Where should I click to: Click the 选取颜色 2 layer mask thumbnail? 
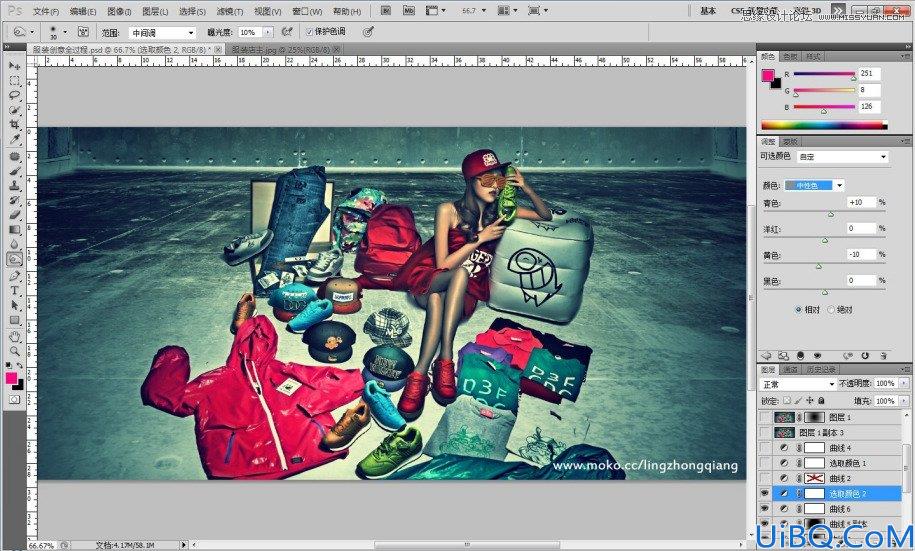[814, 494]
